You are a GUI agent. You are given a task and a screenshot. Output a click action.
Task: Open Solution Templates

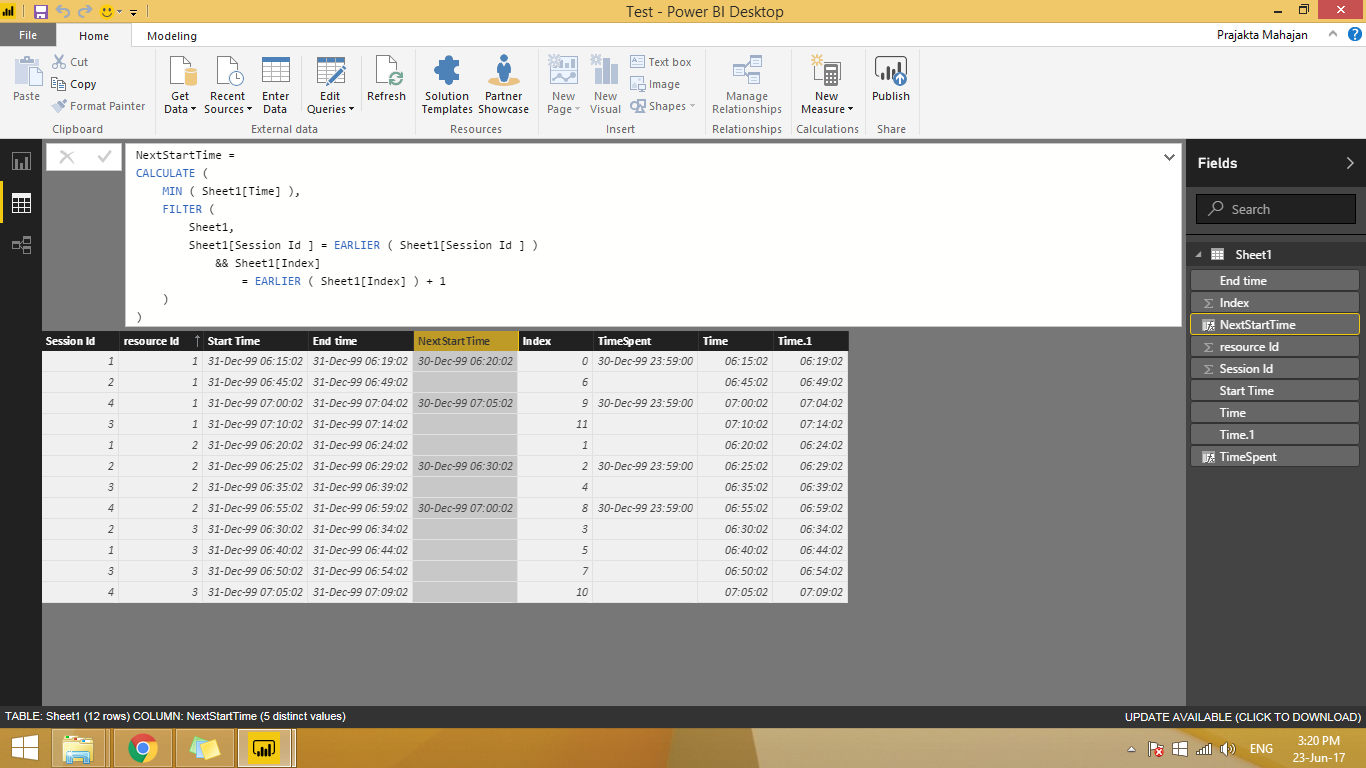click(447, 85)
